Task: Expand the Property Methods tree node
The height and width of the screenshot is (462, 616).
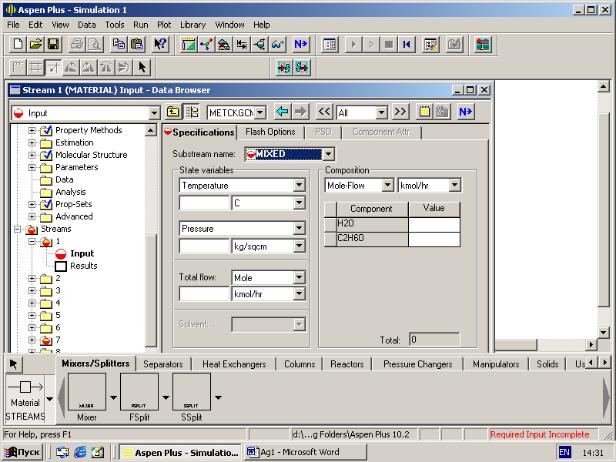Action: [x=32, y=130]
